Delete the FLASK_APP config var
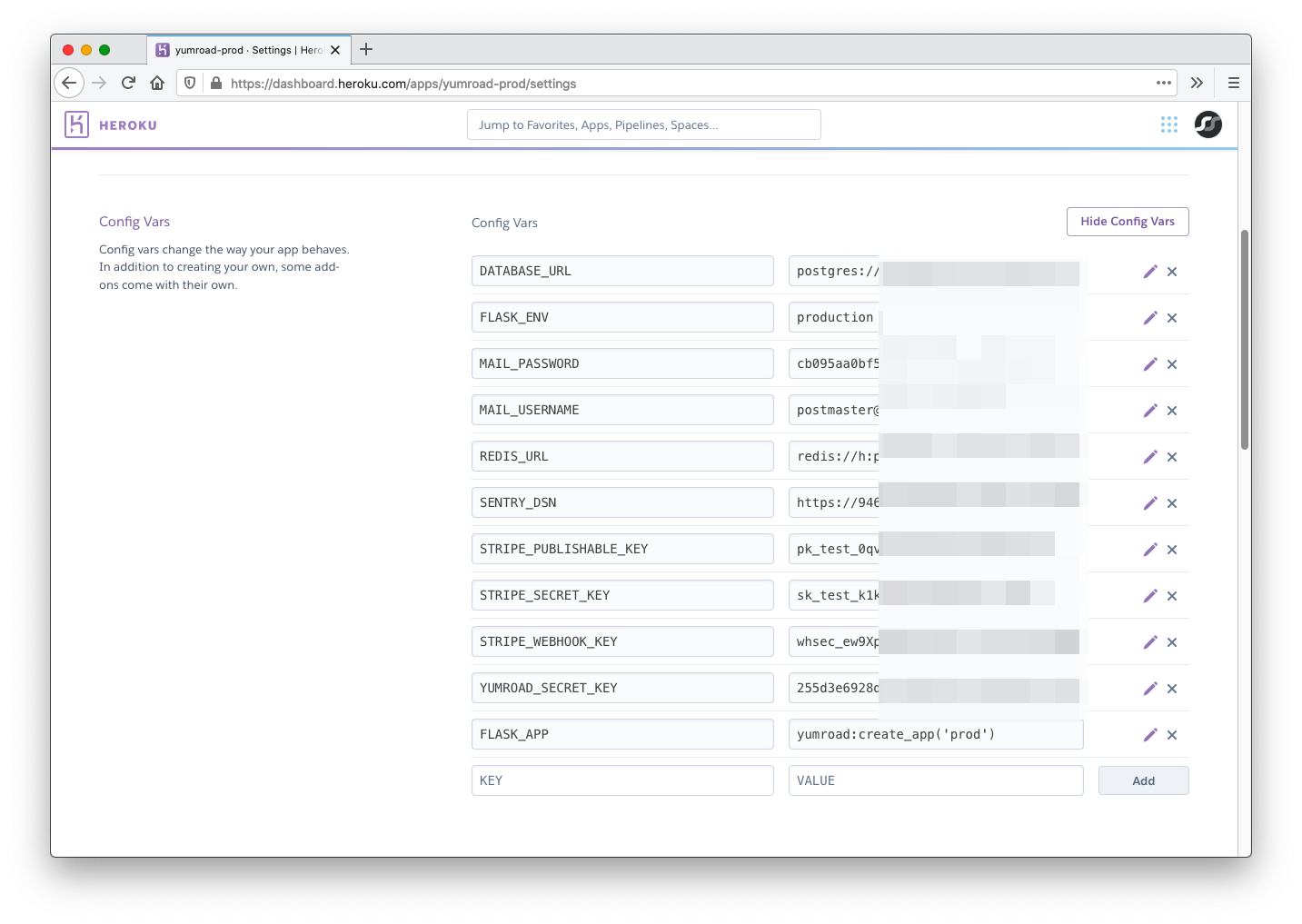Viewport: 1302px width, 924px height. click(1172, 735)
